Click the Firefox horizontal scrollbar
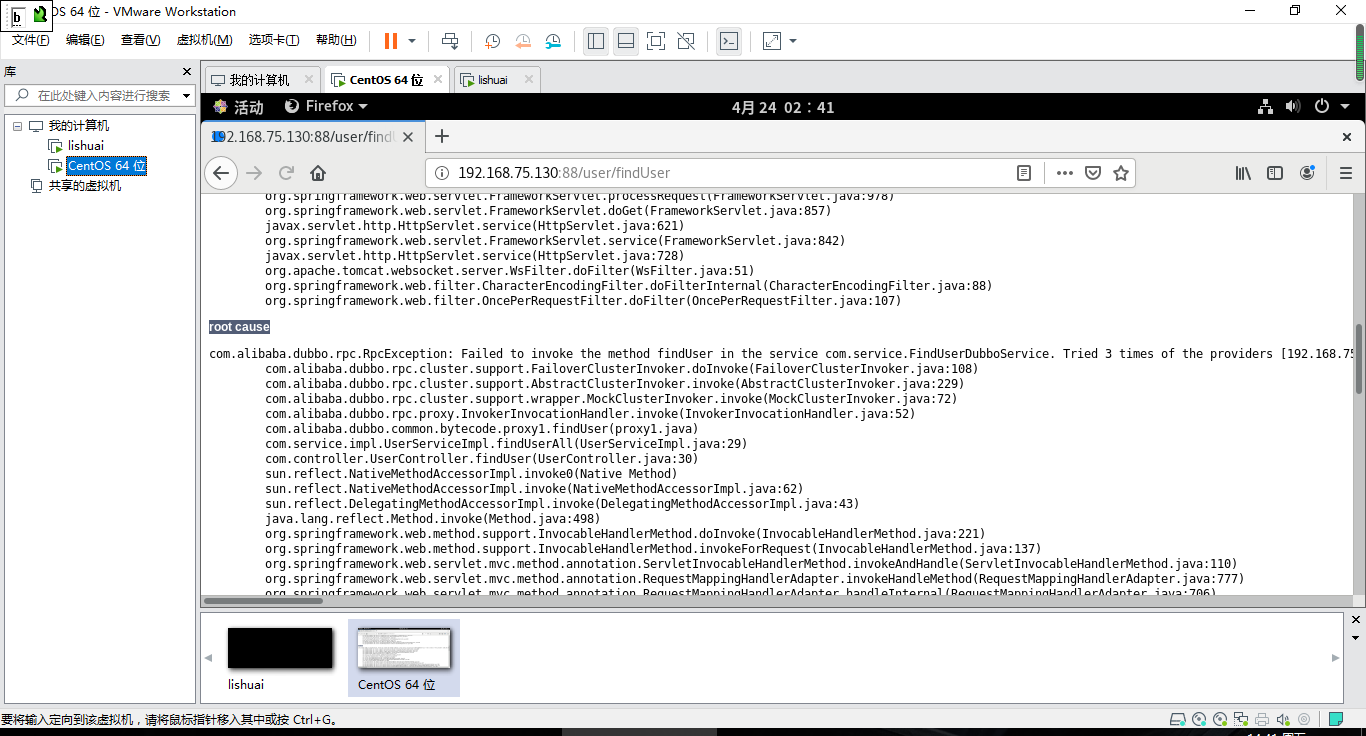Image resolution: width=1366 pixels, height=736 pixels. [262, 601]
